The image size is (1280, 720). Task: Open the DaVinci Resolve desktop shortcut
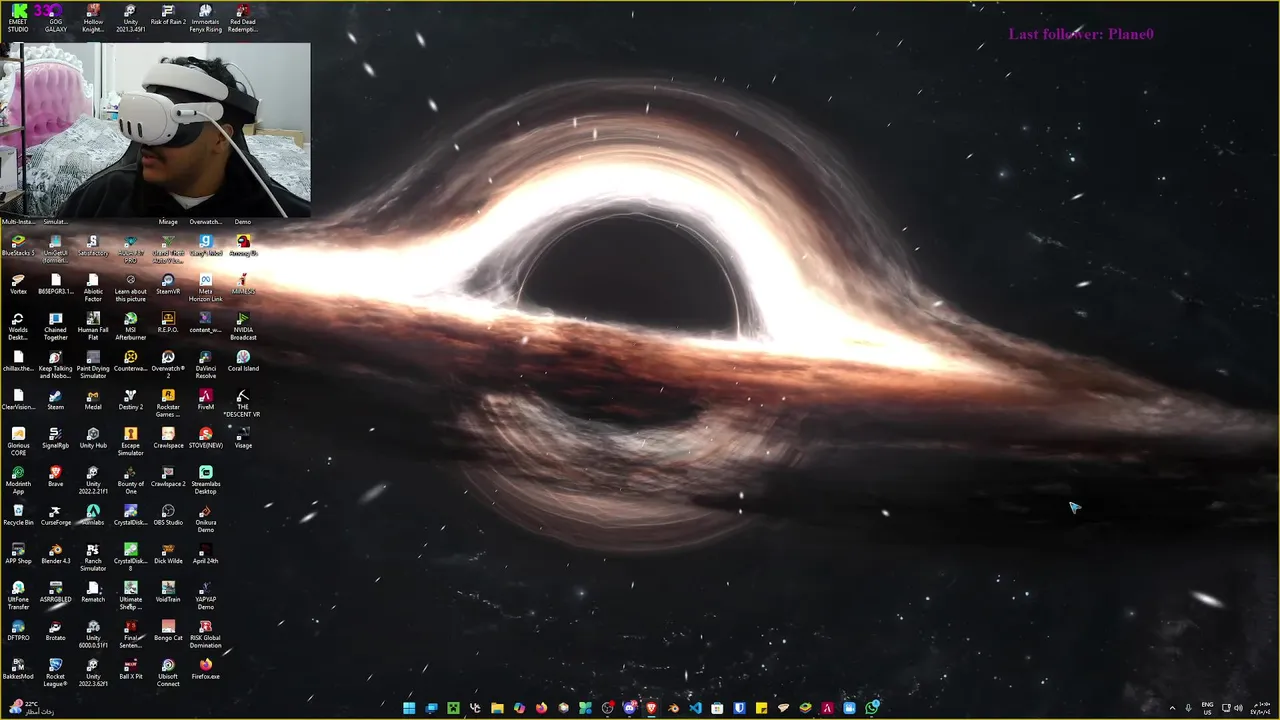click(x=206, y=365)
